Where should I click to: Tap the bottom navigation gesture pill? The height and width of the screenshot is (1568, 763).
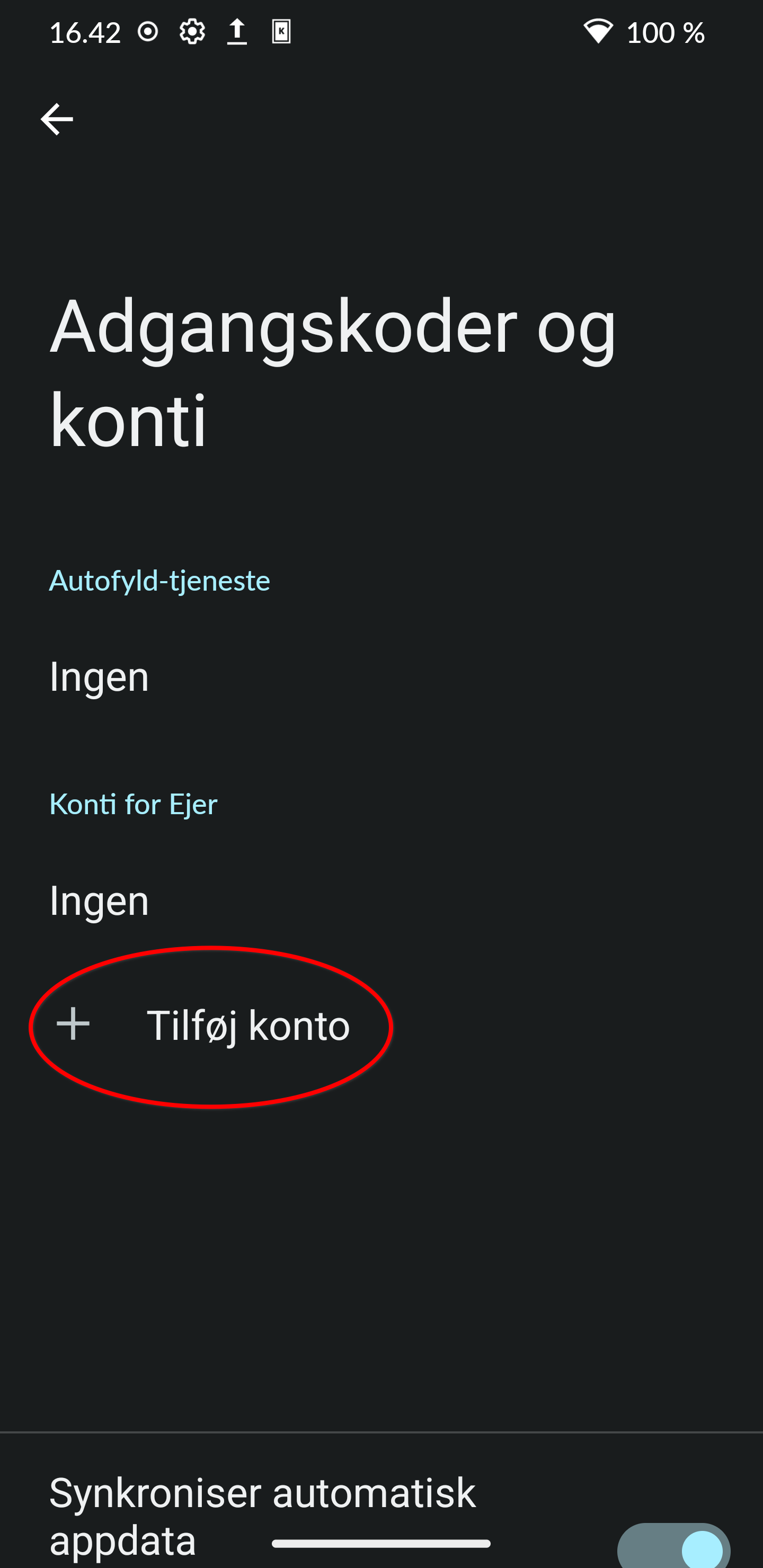[x=381, y=1543]
